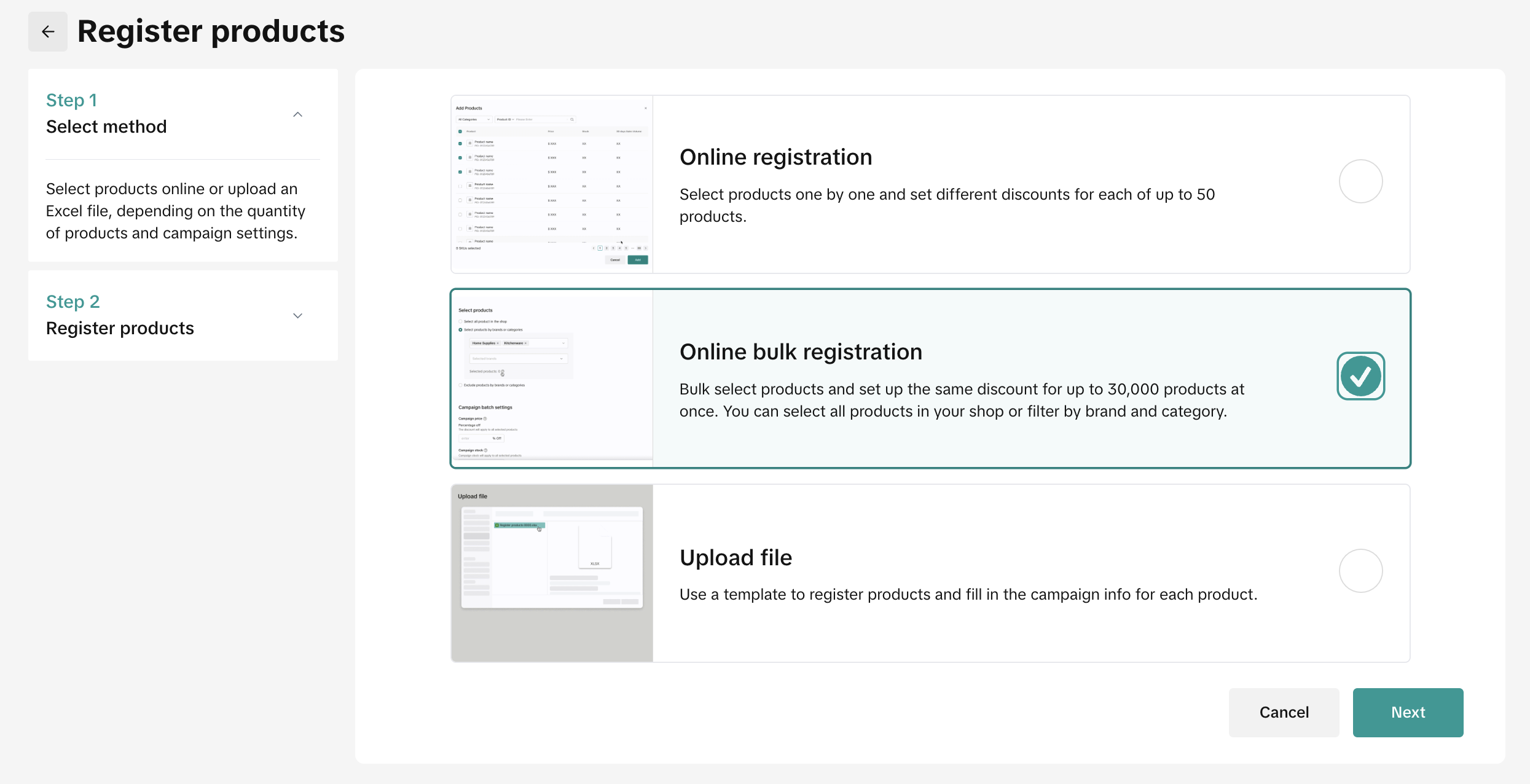Click the Upload file heading

coord(736,557)
